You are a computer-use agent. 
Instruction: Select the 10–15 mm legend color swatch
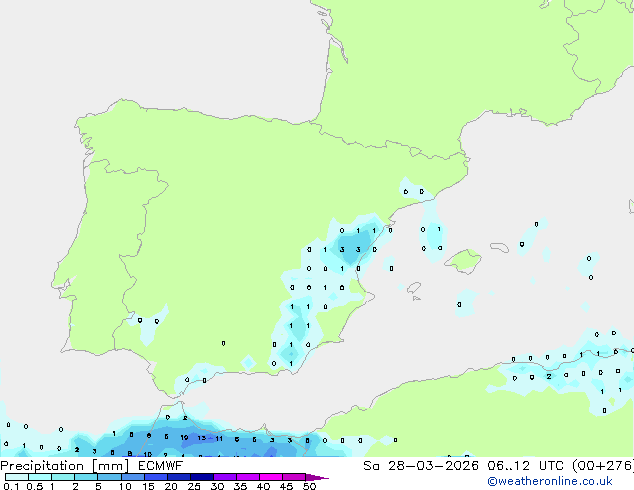(x=132, y=477)
